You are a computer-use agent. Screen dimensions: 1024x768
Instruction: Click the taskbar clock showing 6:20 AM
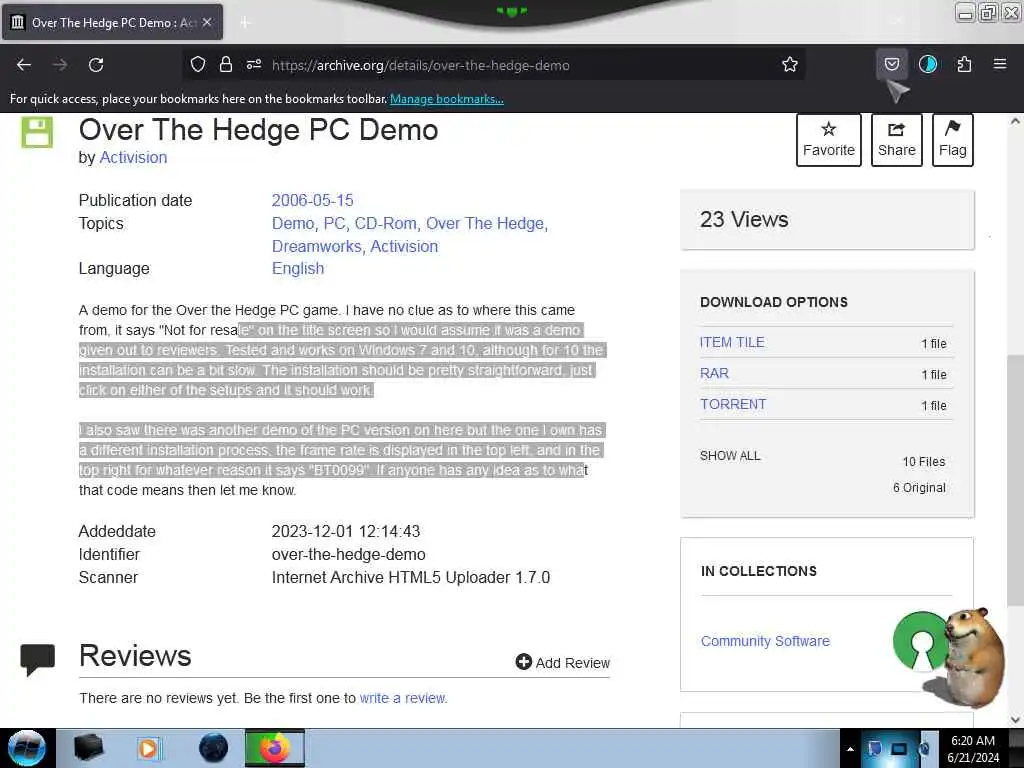click(973, 748)
